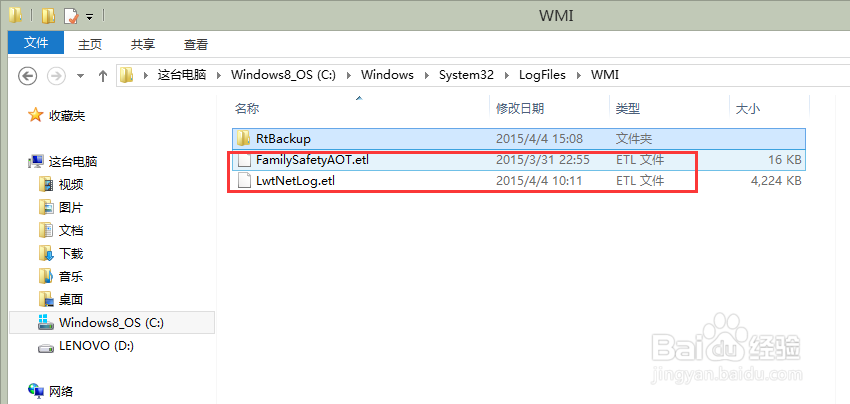Click the Back navigation arrow
850x404 pixels.
27,76
